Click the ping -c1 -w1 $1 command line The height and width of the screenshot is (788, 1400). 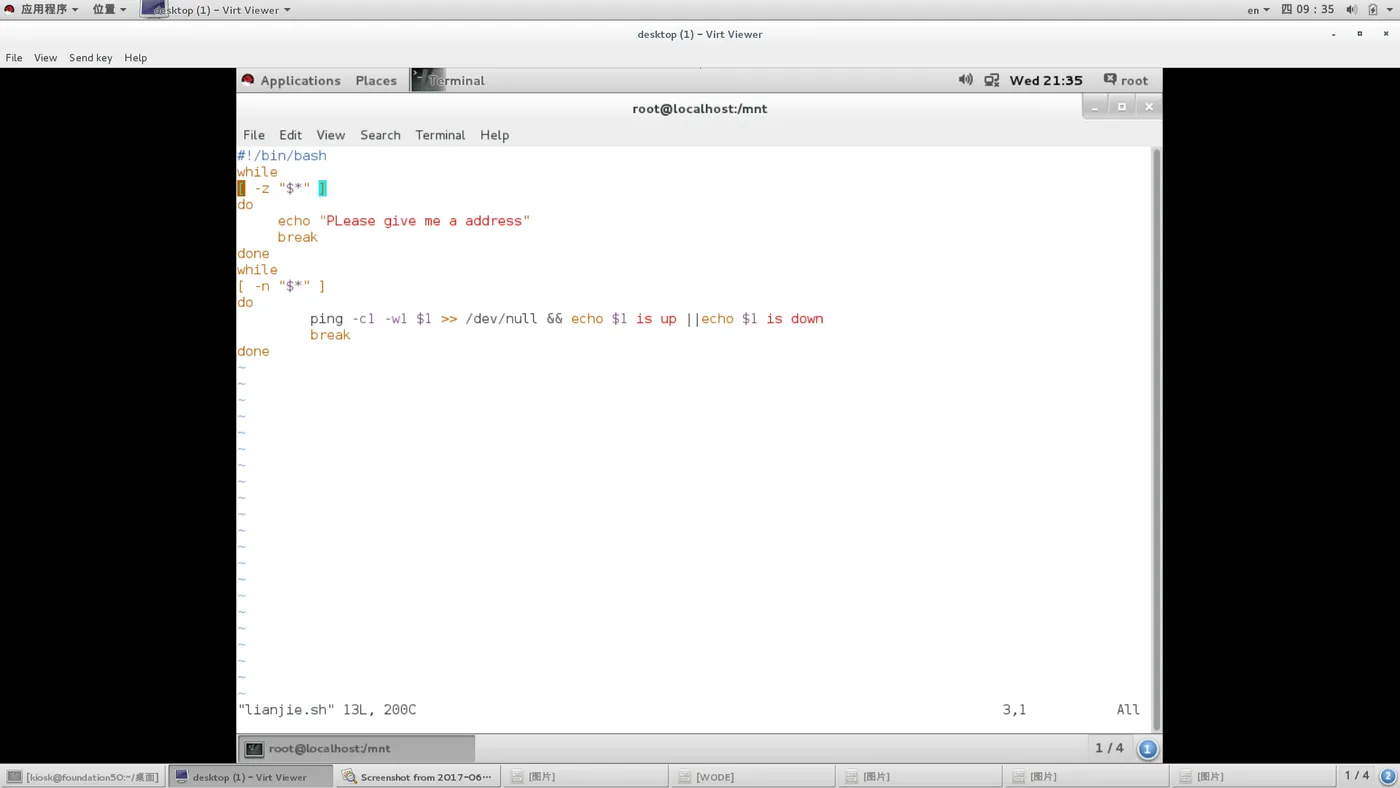pyautogui.click(x=566, y=319)
